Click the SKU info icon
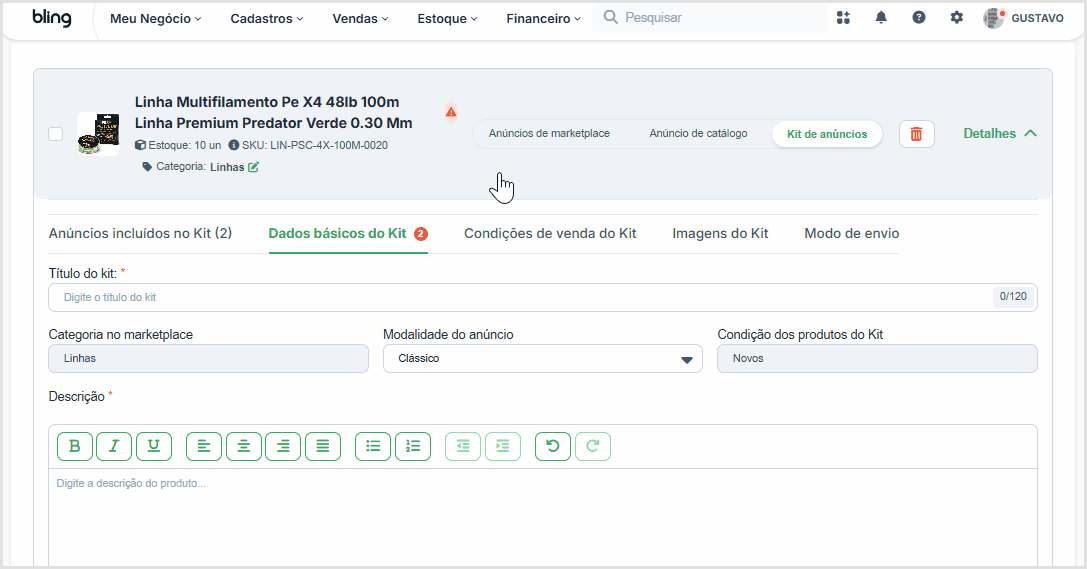This screenshot has height=569, width=1087. click(234, 146)
